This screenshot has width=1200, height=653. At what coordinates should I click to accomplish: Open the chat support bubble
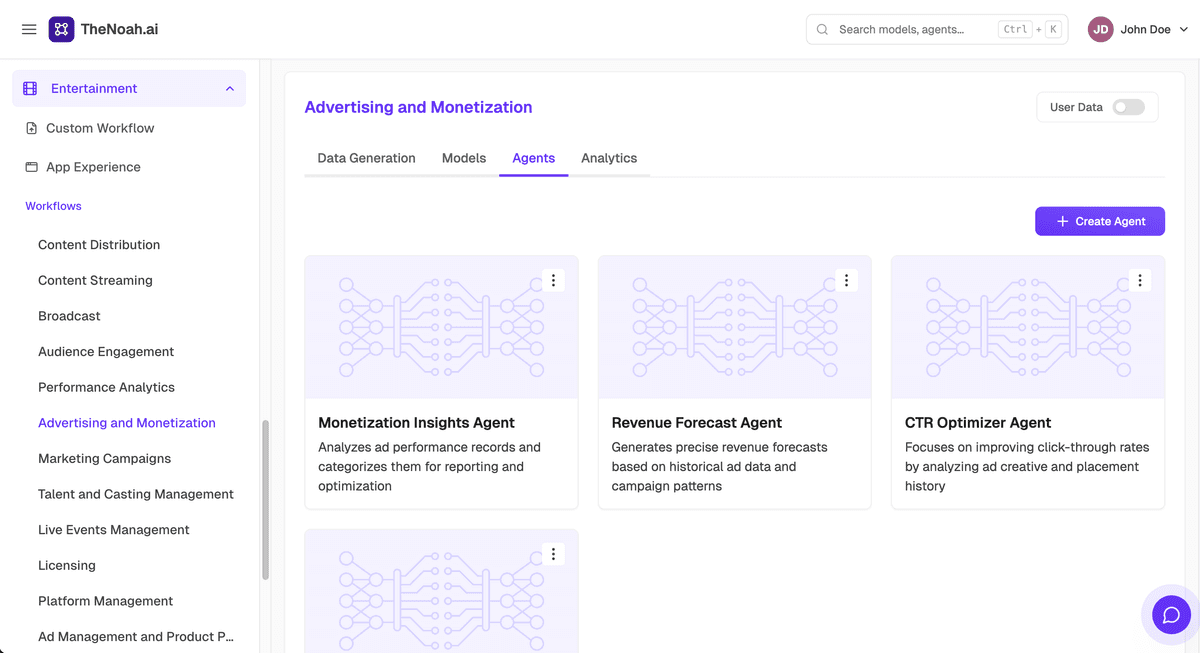click(1171, 614)
